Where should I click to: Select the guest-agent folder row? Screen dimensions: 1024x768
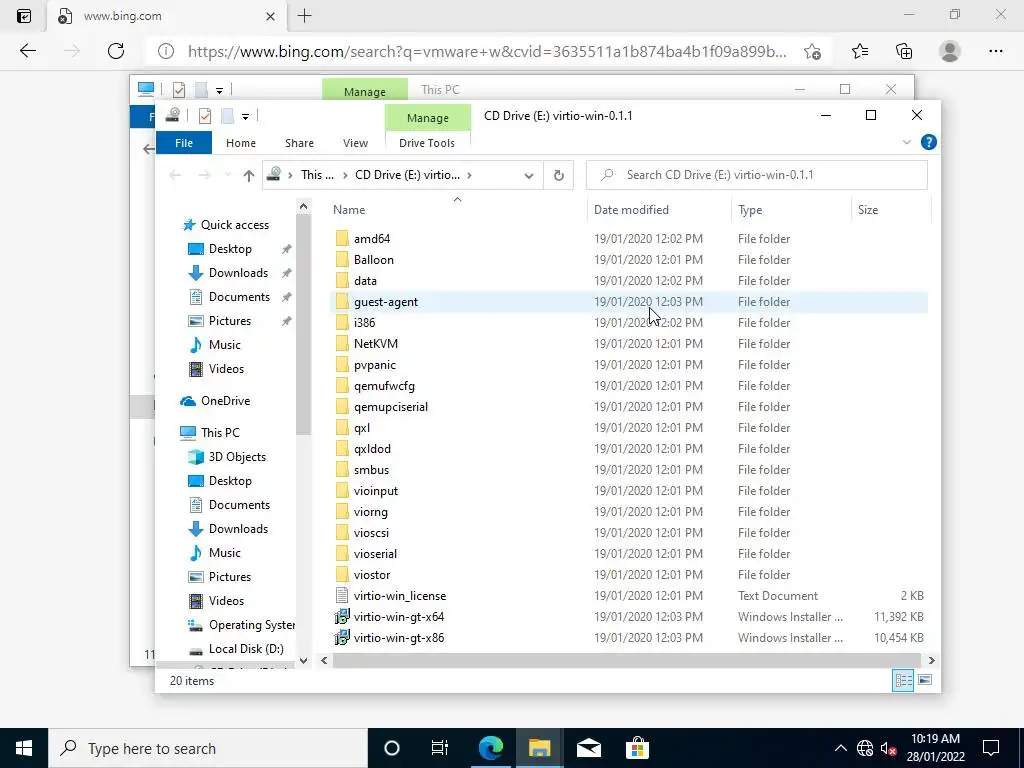[x=629, y=302]
